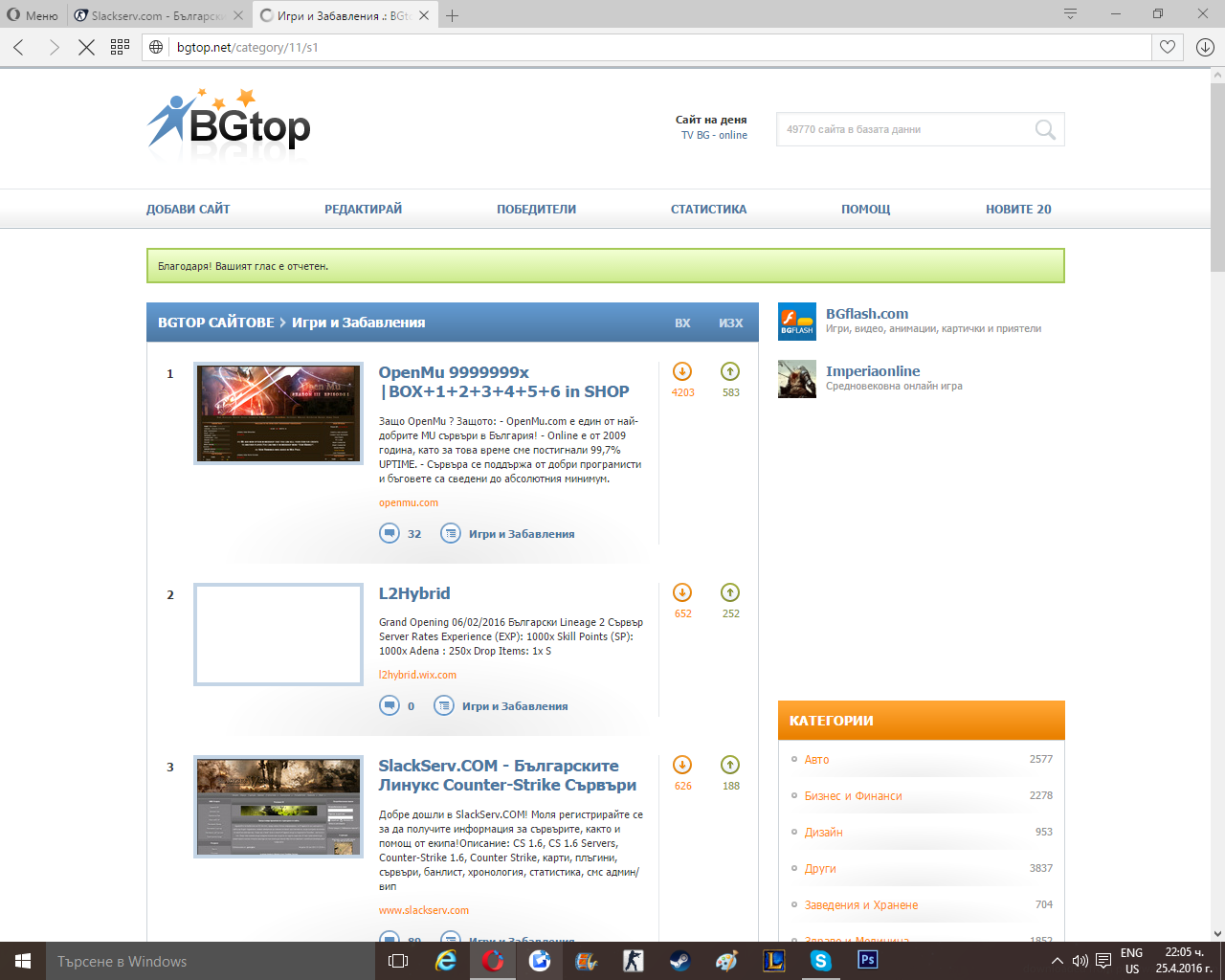The width and height of the screenshot is (1225, 980).
Task: Open Task View on the taskbar
Action: point(398,961)
